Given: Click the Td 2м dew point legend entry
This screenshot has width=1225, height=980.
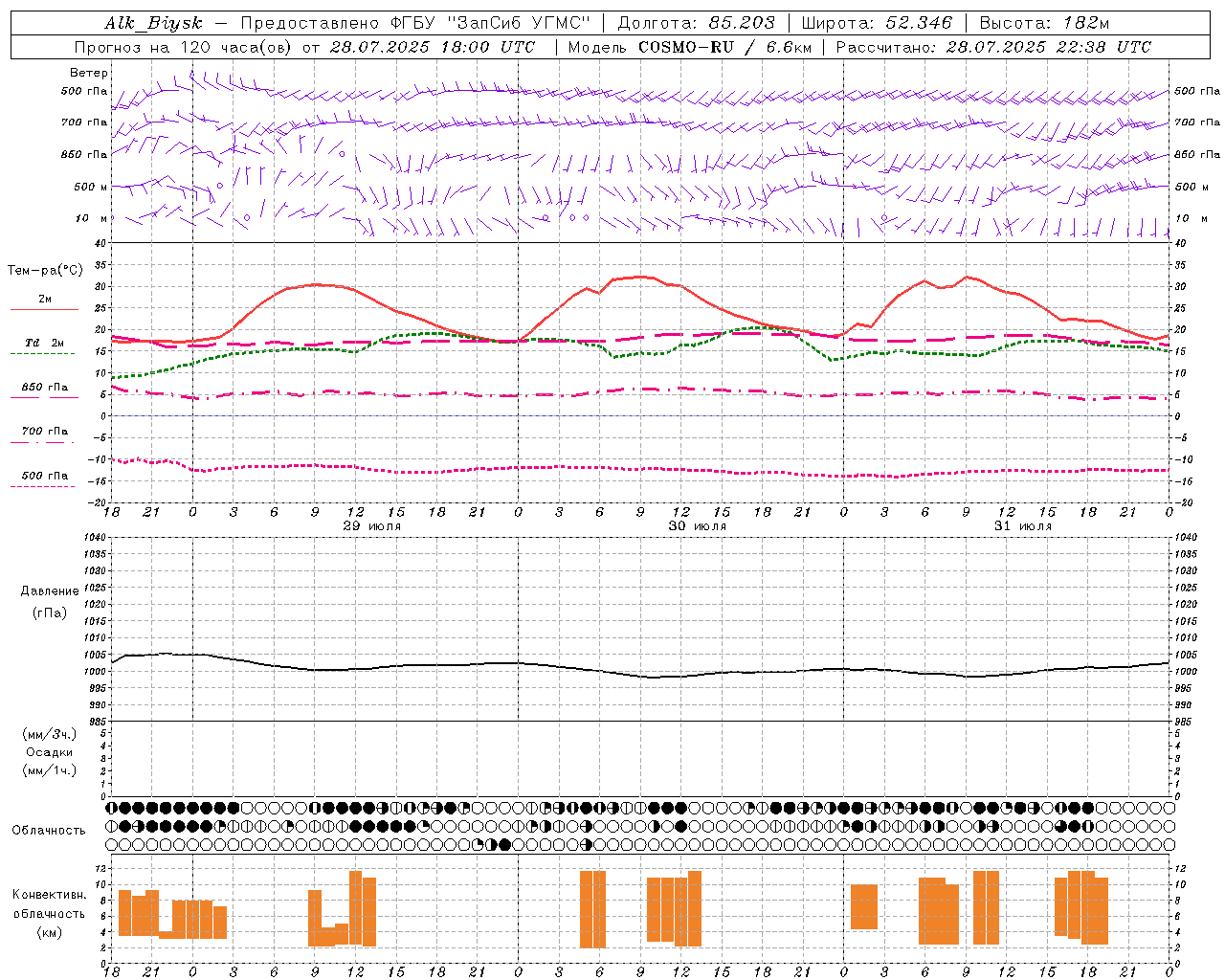Looking at the screenshot, I should (45, 343).
